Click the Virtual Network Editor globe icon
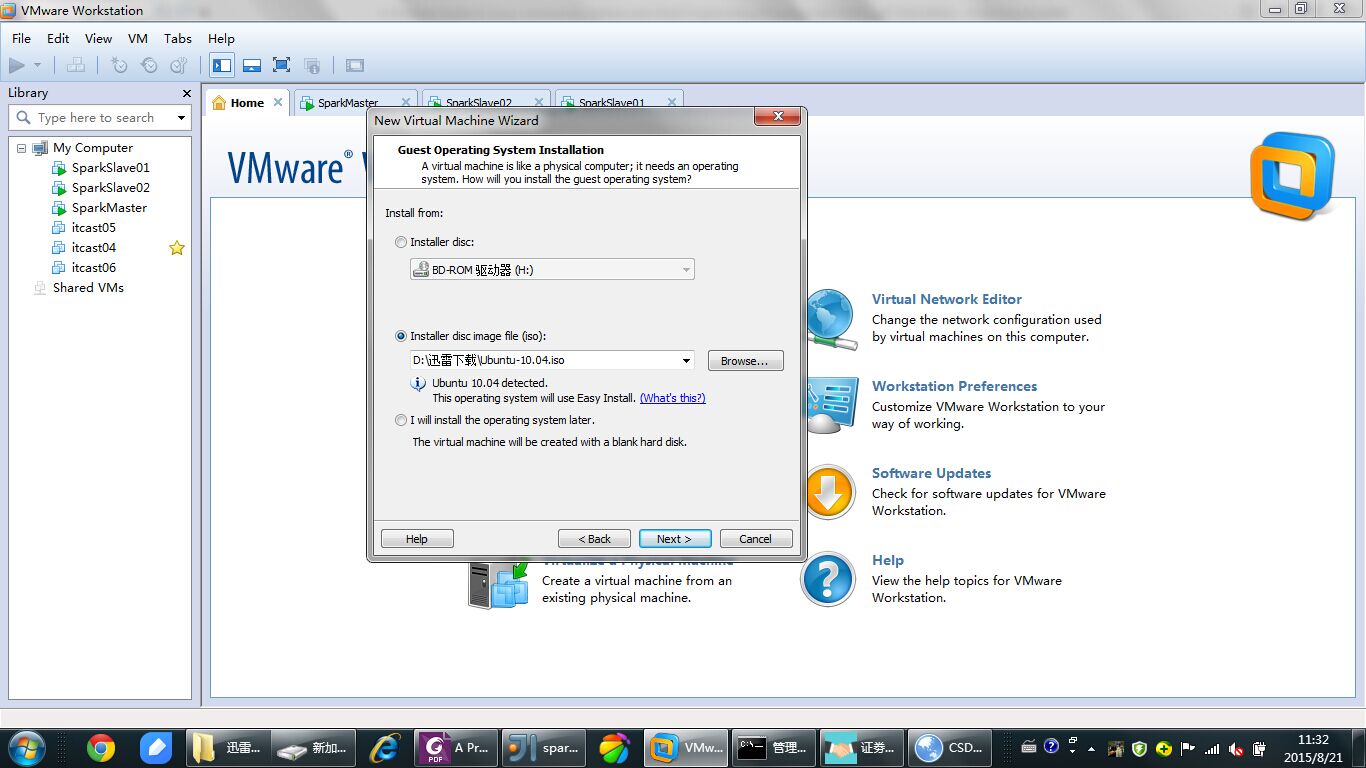Image resolution: width=1366 pixels, height=768 pixels. [831, 320]
